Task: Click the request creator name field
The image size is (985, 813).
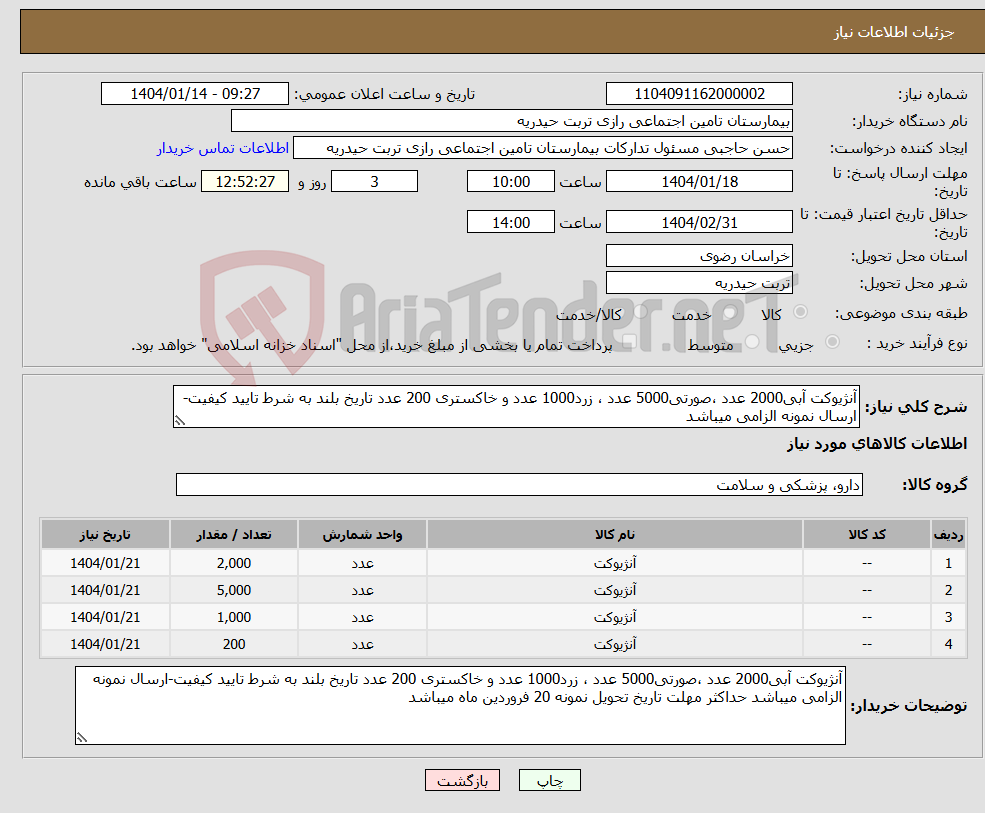Action: (543, 148)
